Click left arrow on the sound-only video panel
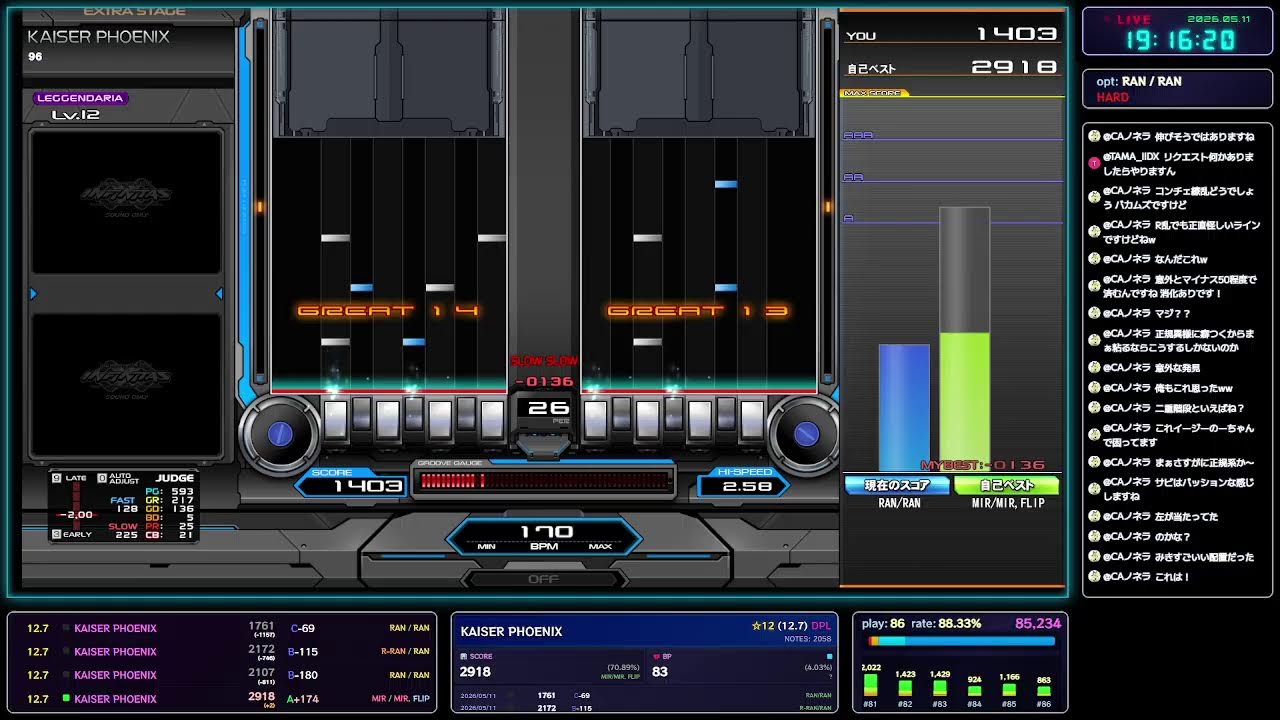 click(33, 293)
